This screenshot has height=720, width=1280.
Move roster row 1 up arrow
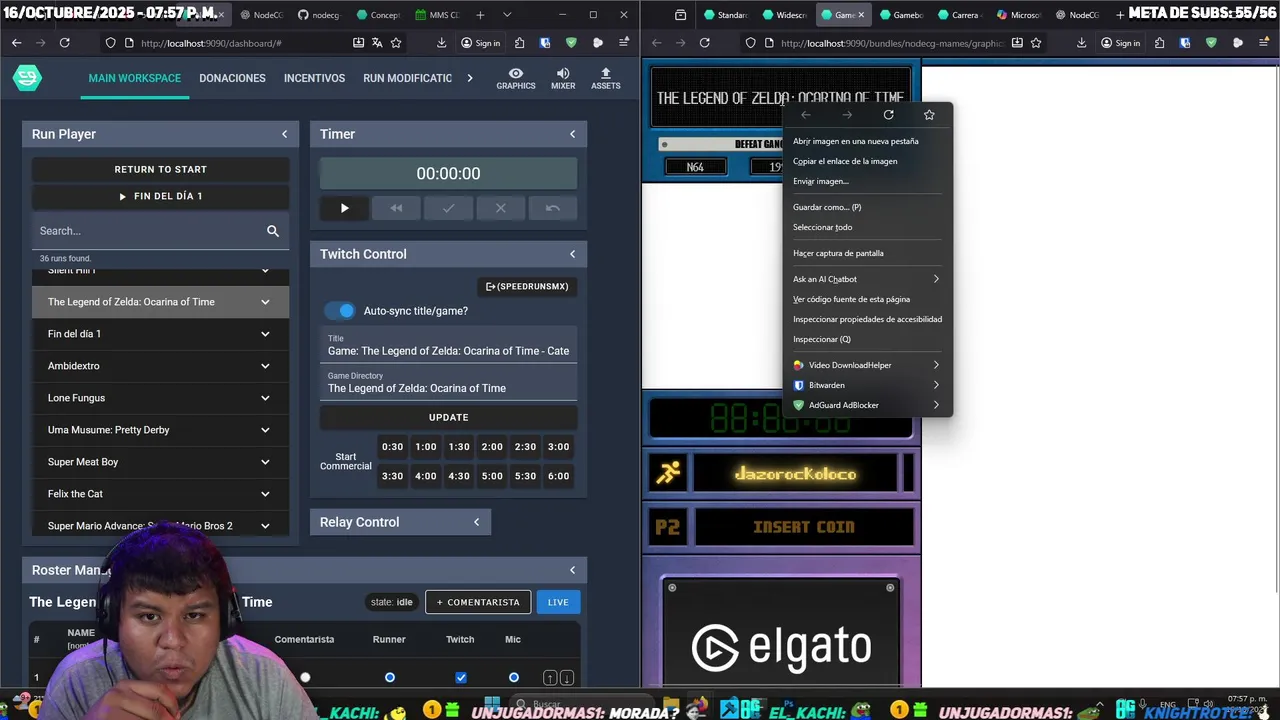coord(549,678)
